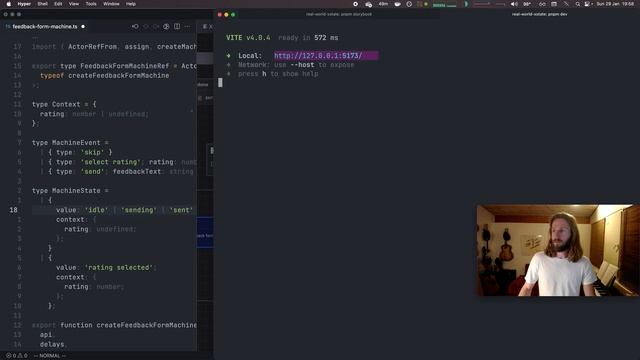Screen dimensions: 640x360
Task: Click the split editor icon
Action: [177, 27]
